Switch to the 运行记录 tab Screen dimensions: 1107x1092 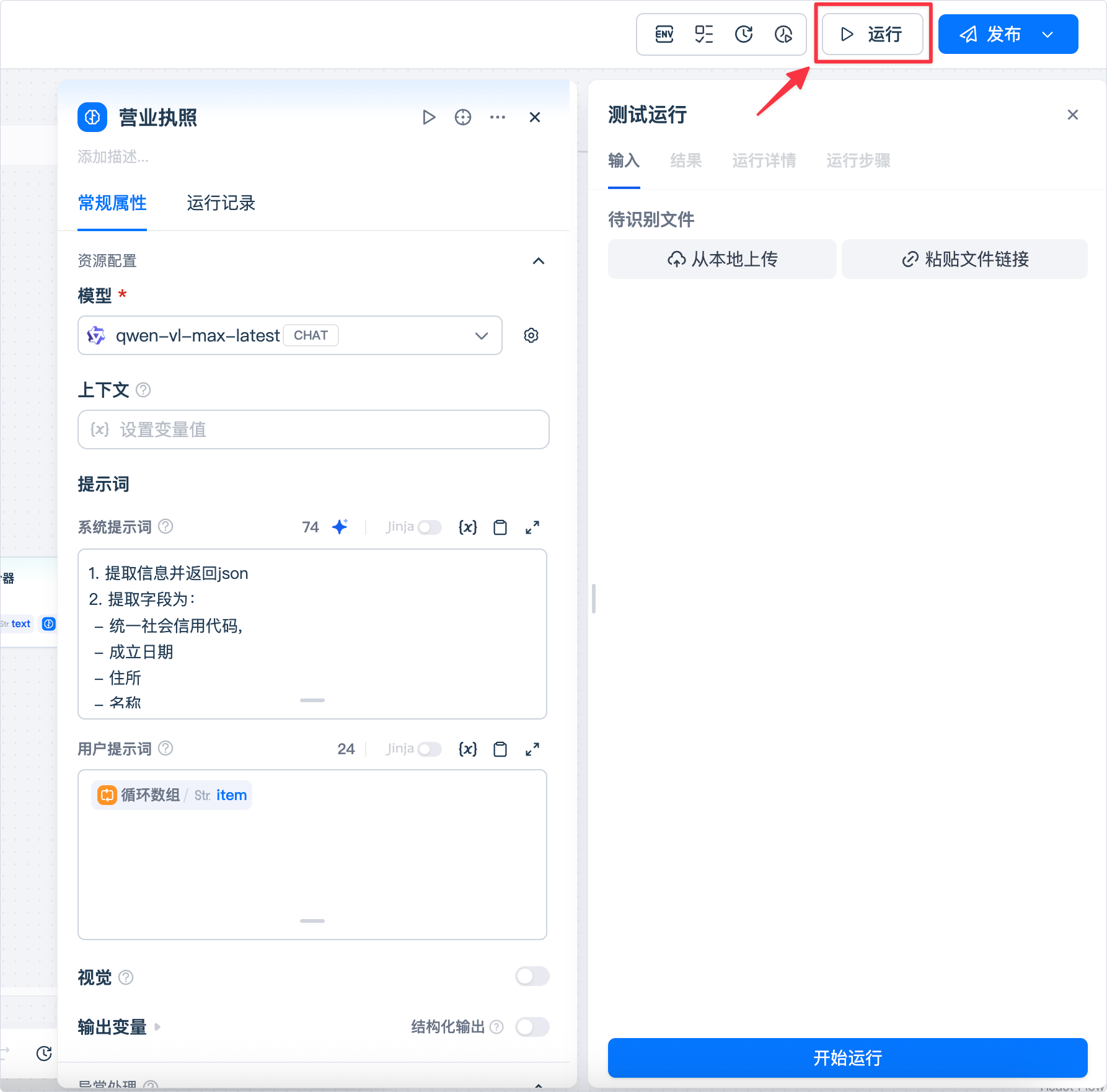coord(221,203)
